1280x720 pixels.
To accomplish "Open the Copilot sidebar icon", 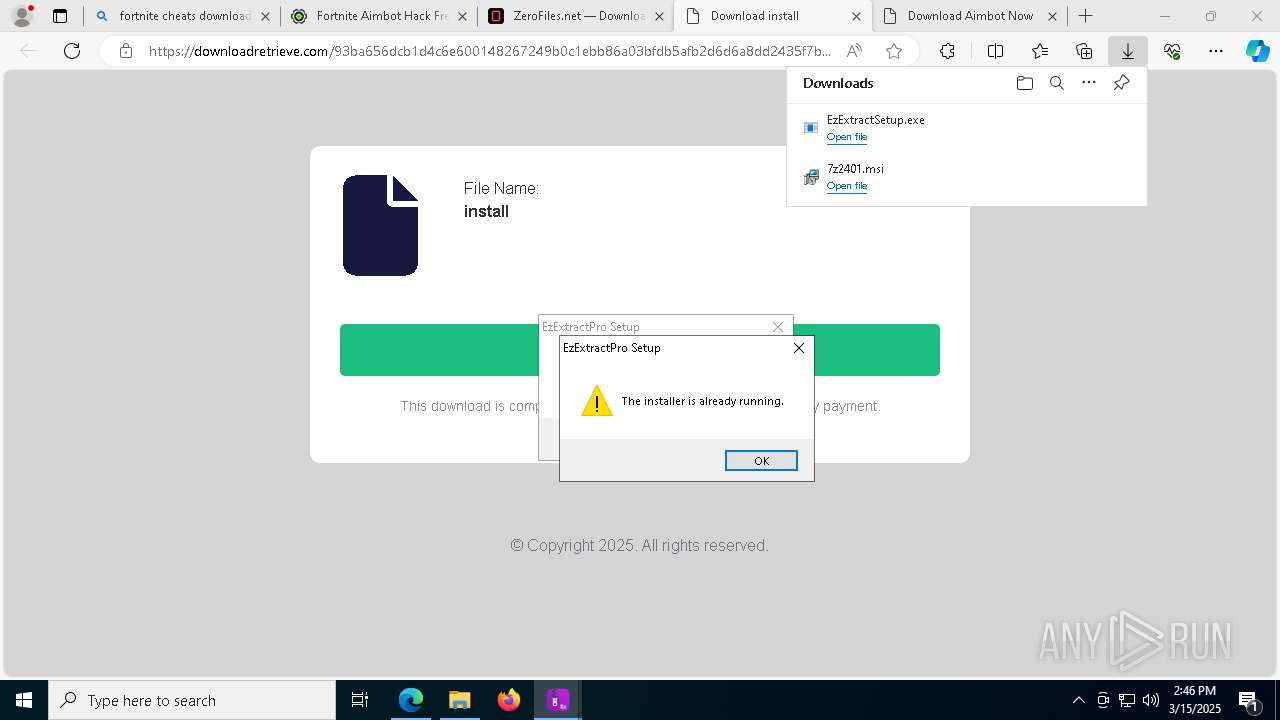I will point(1257,51).
